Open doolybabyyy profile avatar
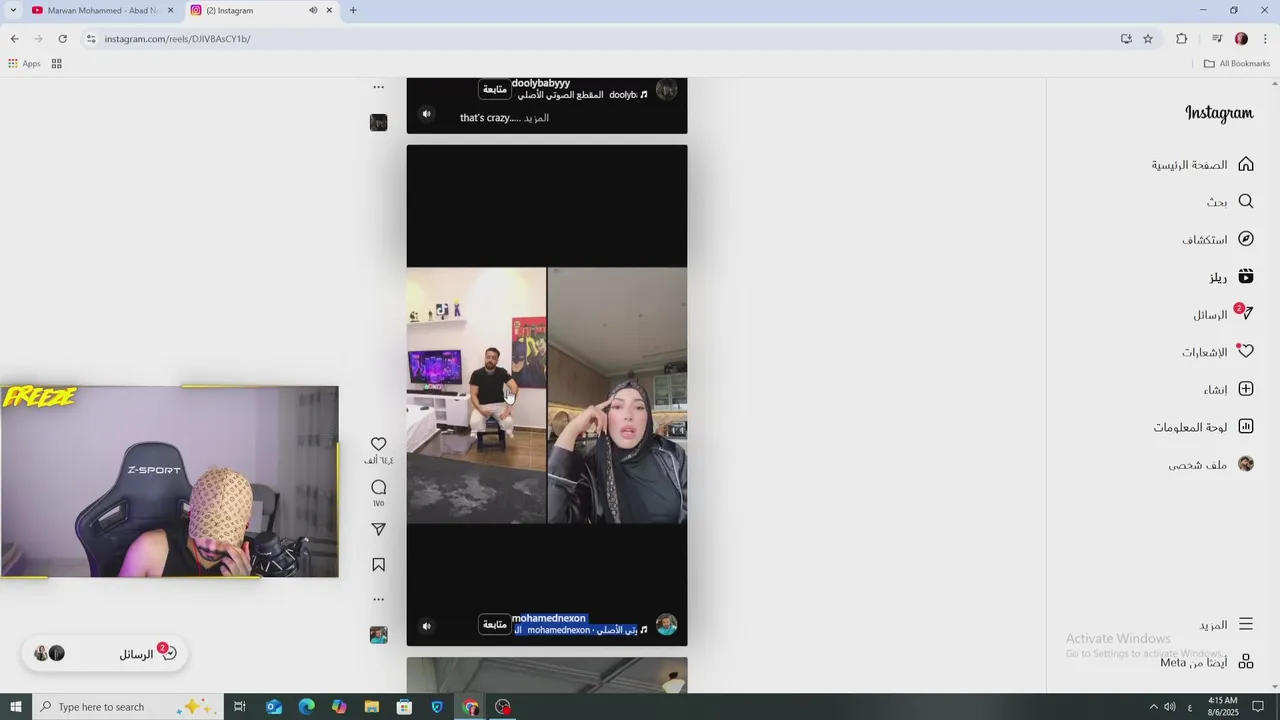The width and height of the screenshot is (1280, 720). 666,89
